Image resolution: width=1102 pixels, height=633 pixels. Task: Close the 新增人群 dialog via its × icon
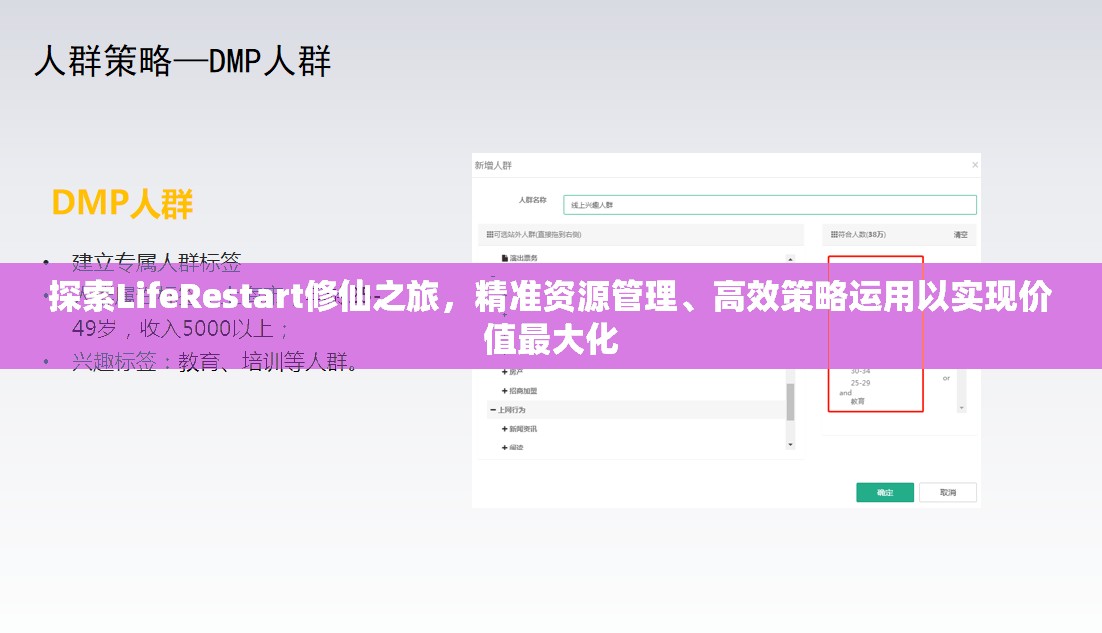click(x=976, y=164)
